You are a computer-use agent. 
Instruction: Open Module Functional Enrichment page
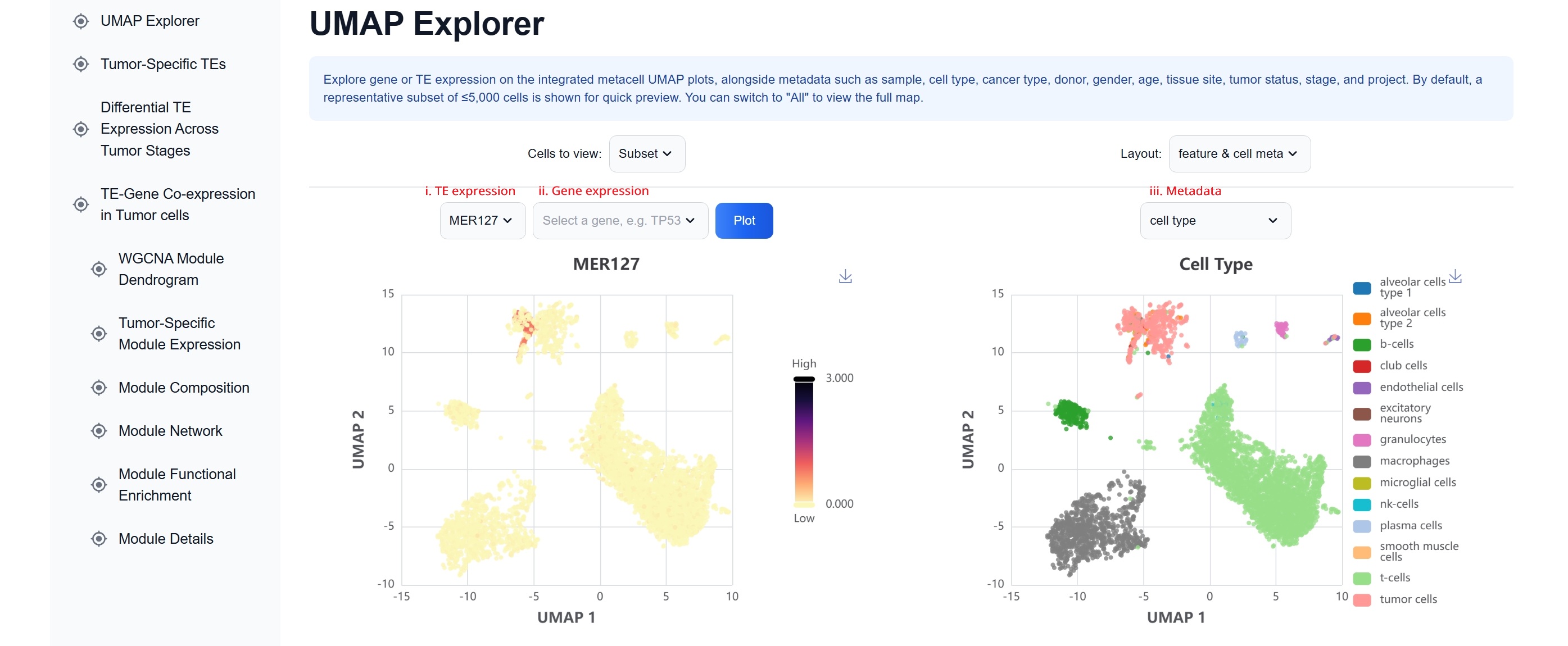coord(176,484)
